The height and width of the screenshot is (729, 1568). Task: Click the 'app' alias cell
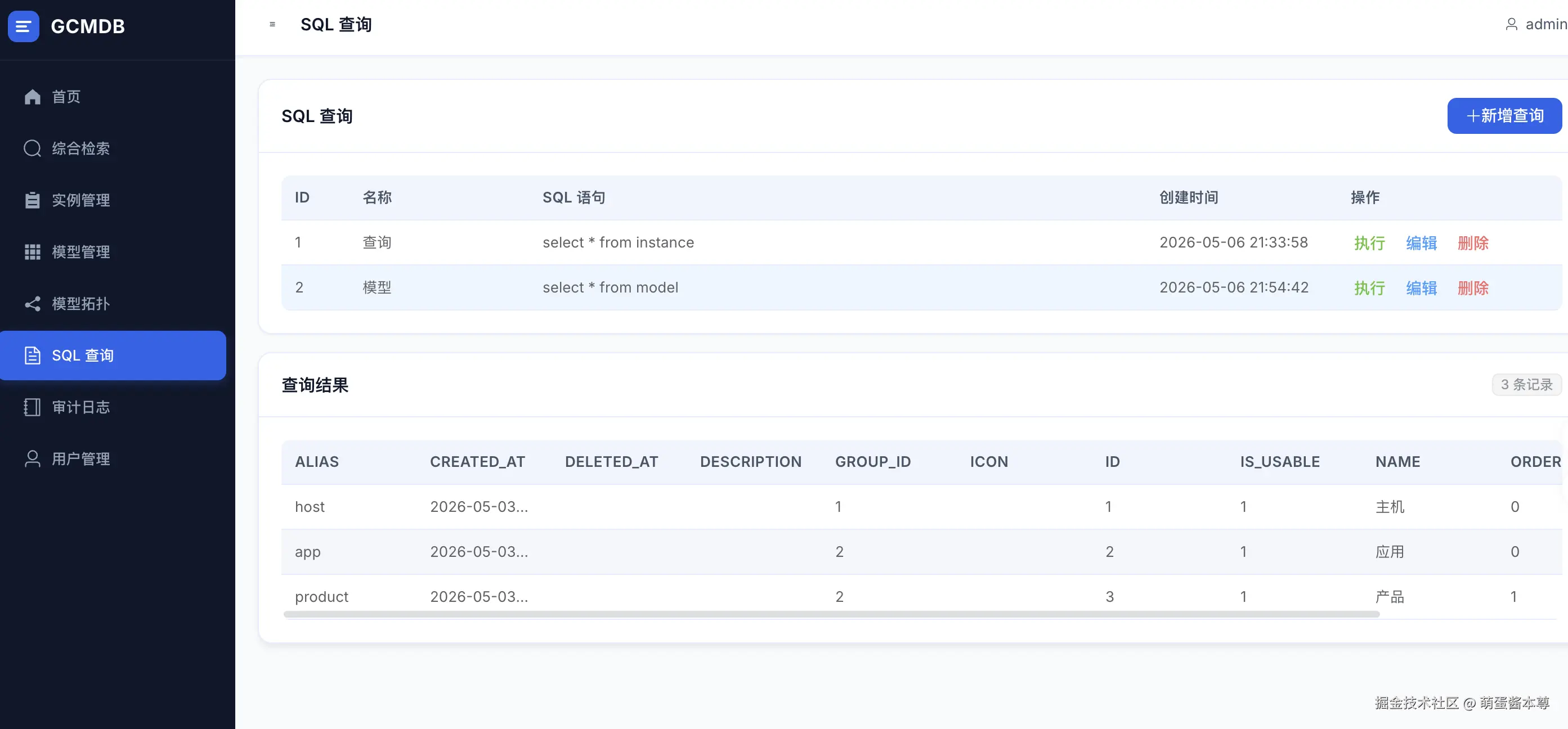[307, 552]
